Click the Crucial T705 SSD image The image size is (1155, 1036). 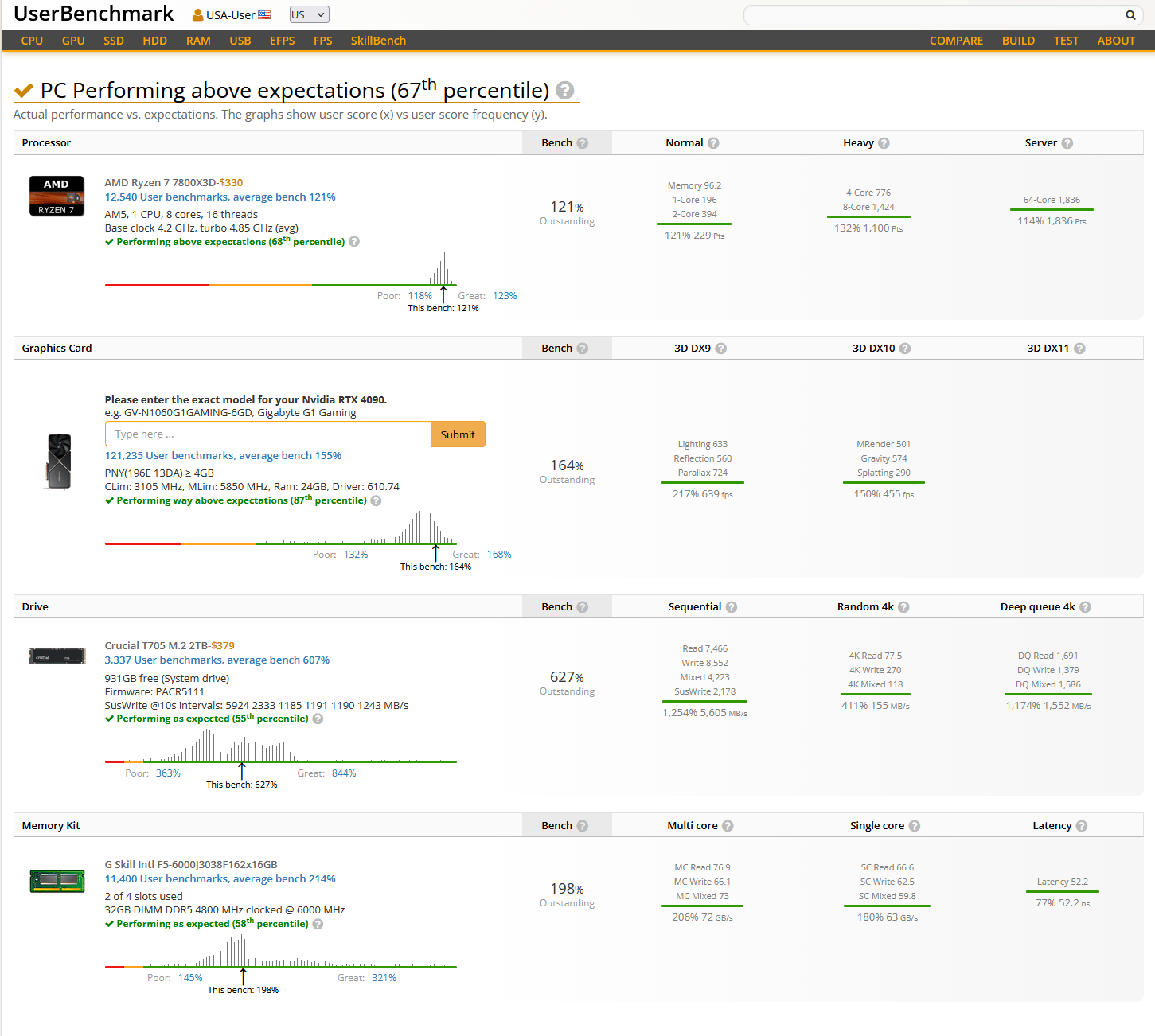57,656
